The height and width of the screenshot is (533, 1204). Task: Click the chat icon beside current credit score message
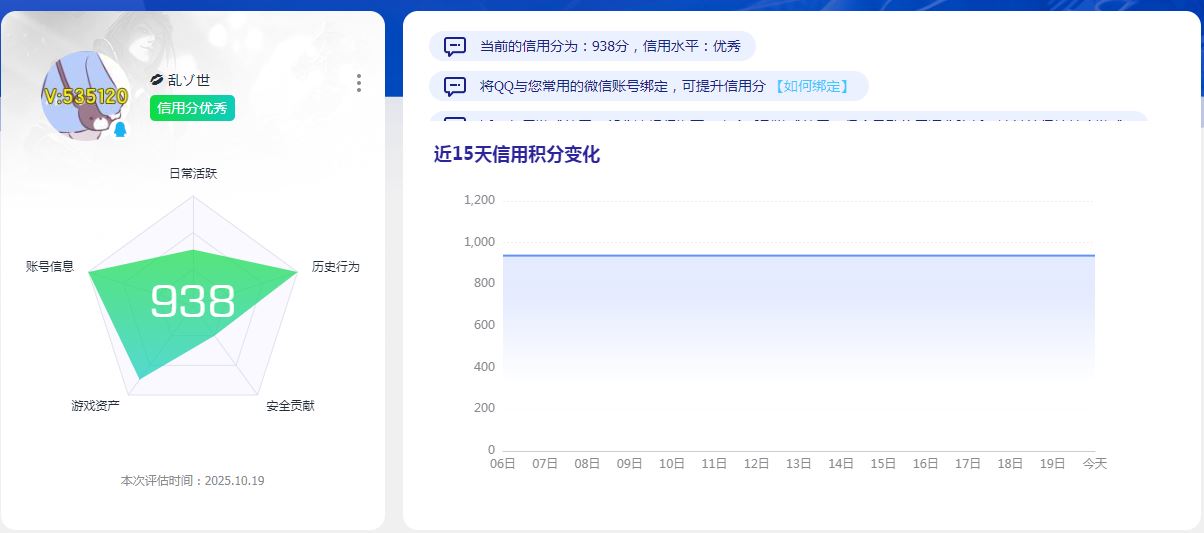point(455,46)
